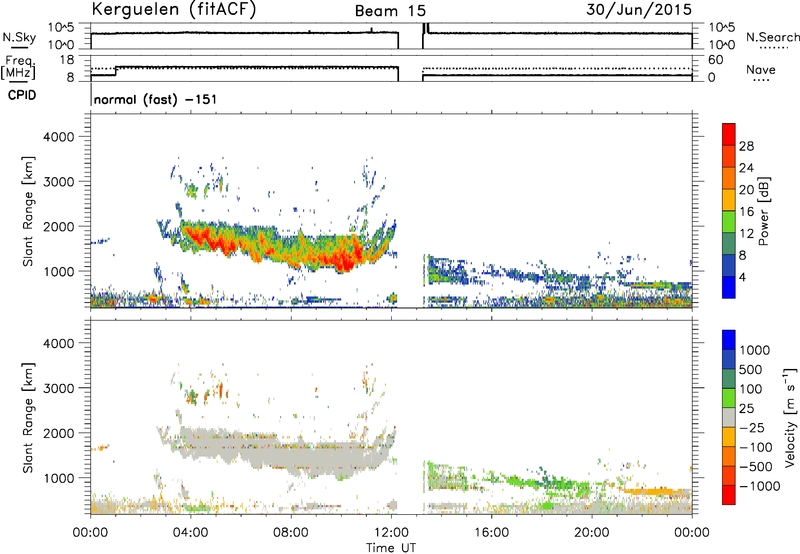The height and width of the screenshot is (554, 800).
Task: Select the "Velocity [m s⁻¹]" color bar title
Action: pyautogui.click(x=790, y=417)
